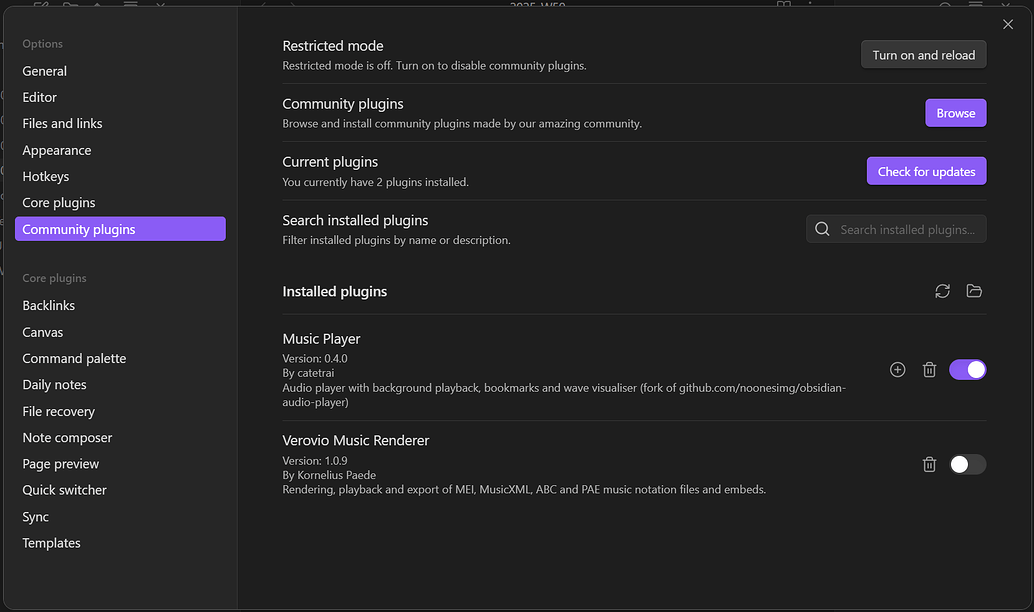Image resolution: width=1034 pixels, height=612 pixels.
Task: Reload the installed plugins list
Action: click(x=942, y=291)
